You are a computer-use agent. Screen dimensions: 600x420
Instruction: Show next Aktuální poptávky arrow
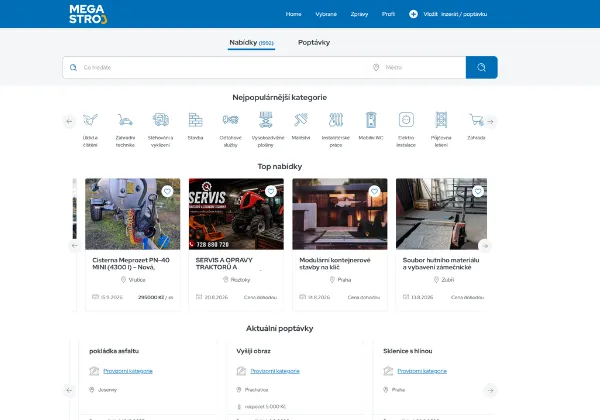click(x=490, y=390)
